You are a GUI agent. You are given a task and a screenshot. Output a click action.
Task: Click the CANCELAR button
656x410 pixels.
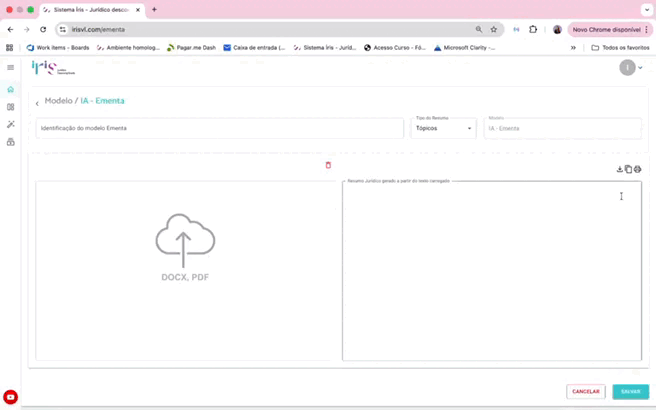[585, 391]
